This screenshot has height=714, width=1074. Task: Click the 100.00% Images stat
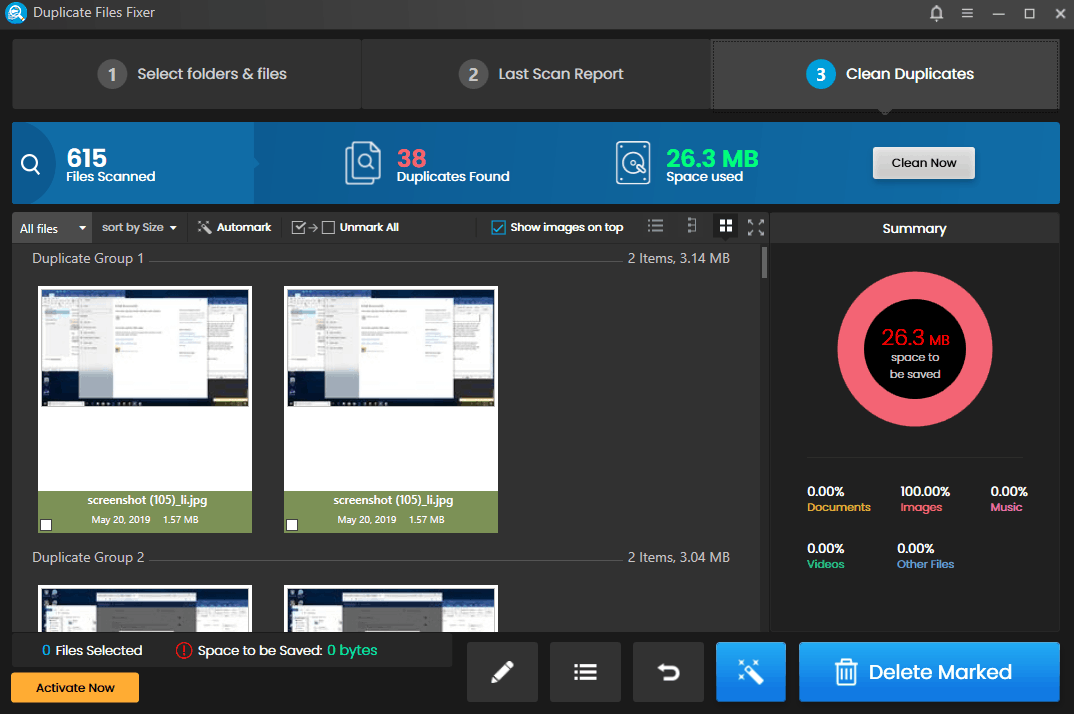(925, 499)
